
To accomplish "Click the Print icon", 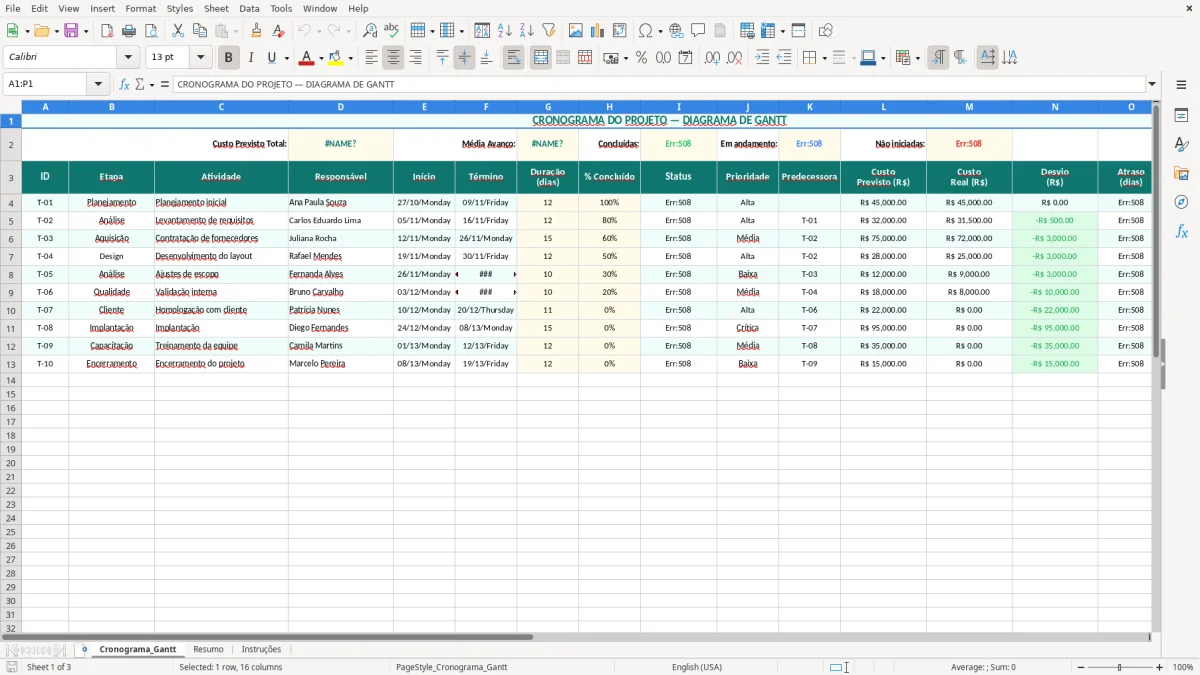I will (x=129, y=31).
